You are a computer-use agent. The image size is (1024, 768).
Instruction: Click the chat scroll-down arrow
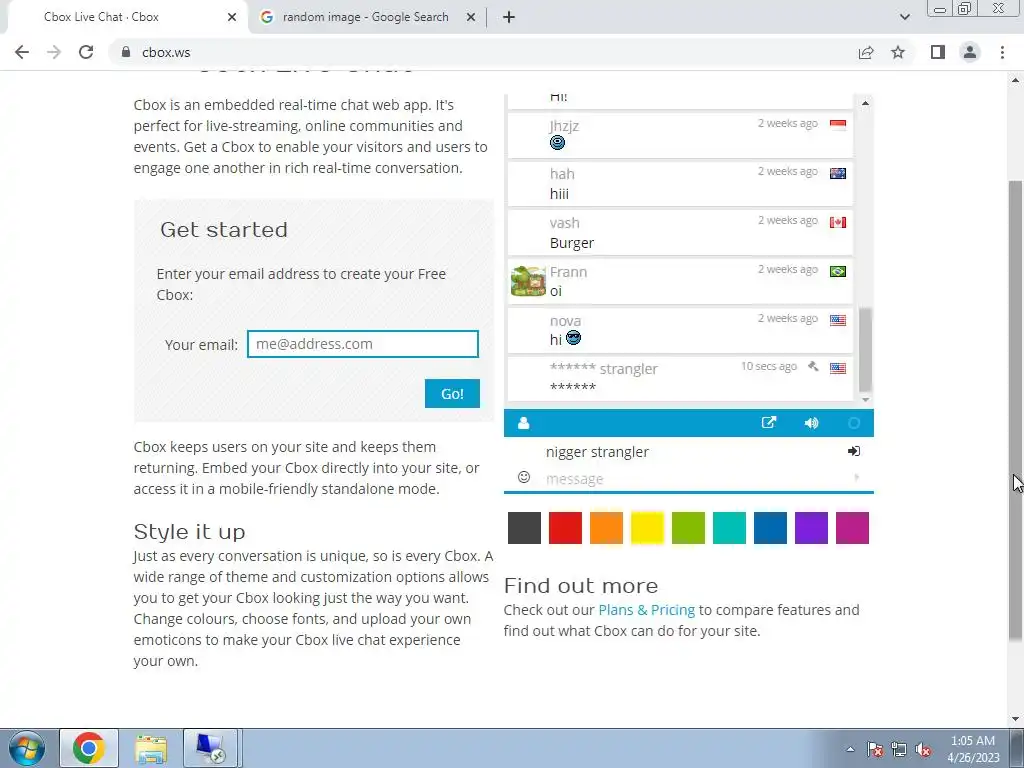click(x=865, y=400)
